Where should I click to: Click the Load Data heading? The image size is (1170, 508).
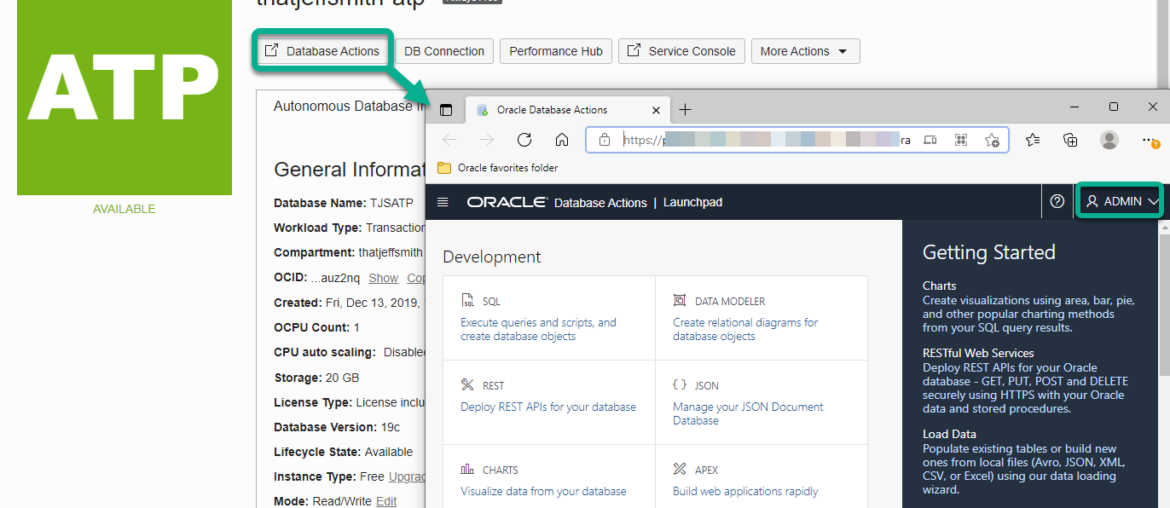pyautogui.click(x=949, y=434)
